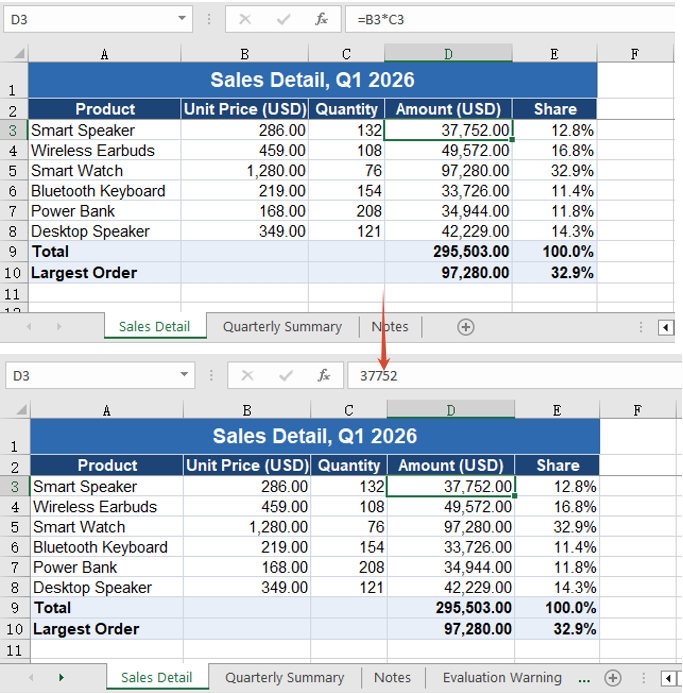Select share 100.0% in bottom sheet

[557, 608]
